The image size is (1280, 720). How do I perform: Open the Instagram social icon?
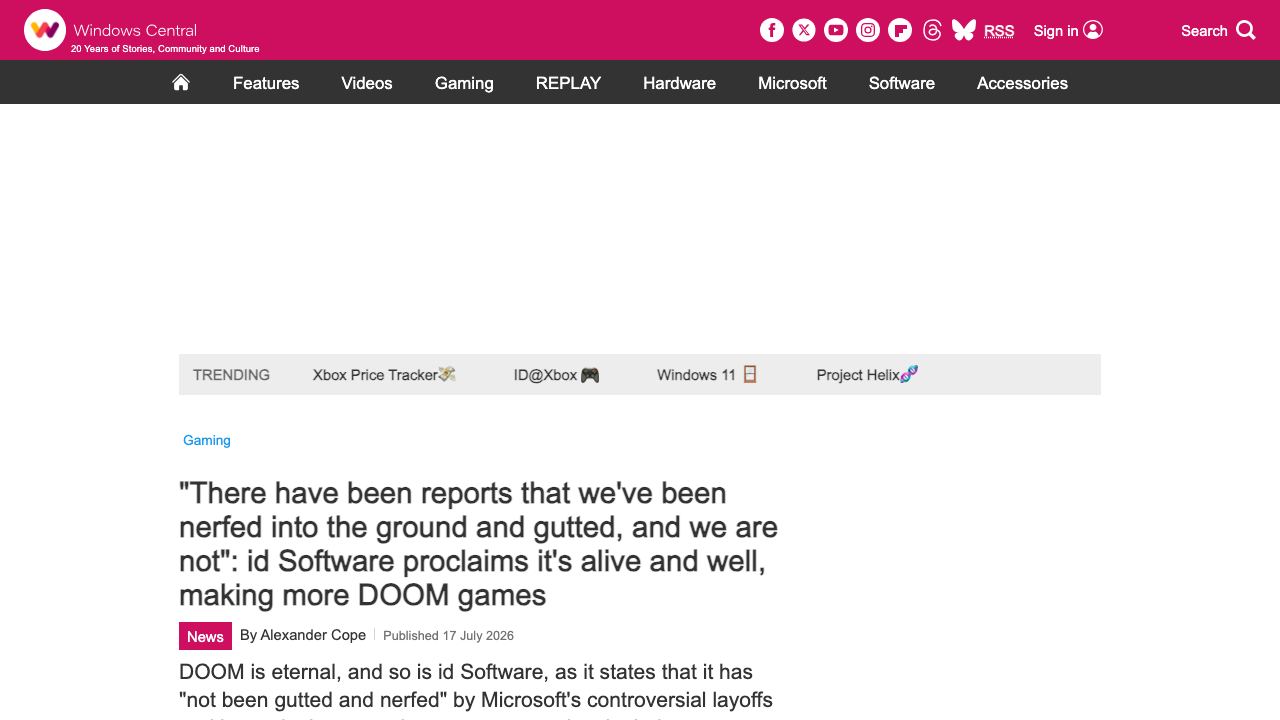[x=868, y=30]
